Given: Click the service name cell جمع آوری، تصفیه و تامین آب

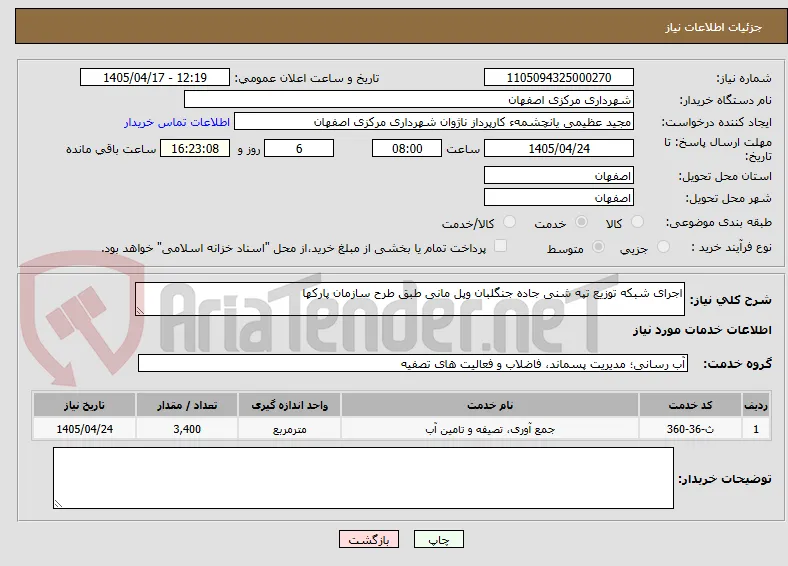Looking at the screenshot, I should tap(490, 429).
